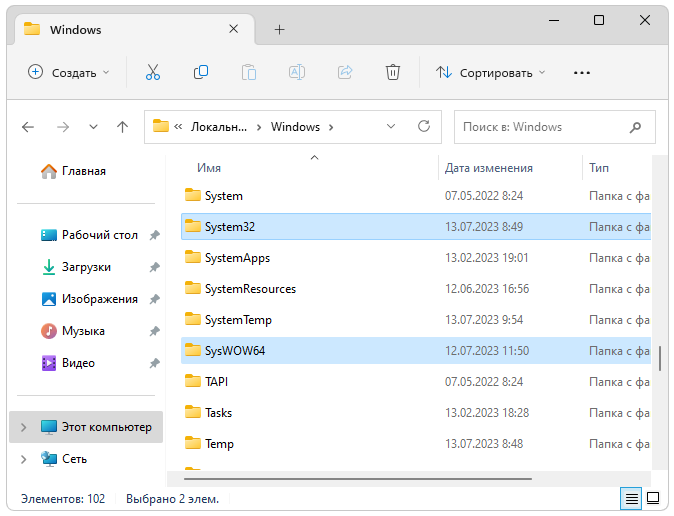Open the three-dots See more menu

582,73
